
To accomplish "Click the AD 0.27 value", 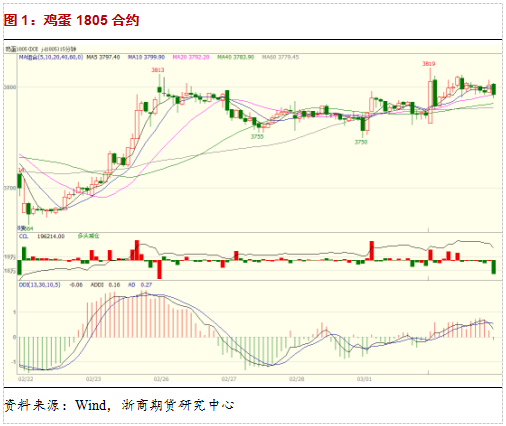I will pyautogui.click(x=140, y=285).
